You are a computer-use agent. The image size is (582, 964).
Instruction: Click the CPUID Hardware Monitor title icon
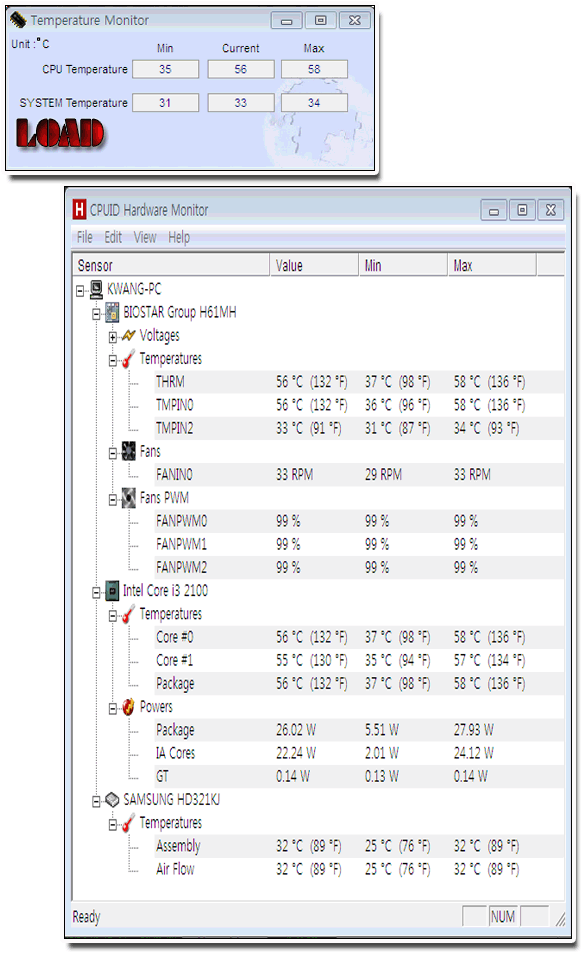click(80, 210)
